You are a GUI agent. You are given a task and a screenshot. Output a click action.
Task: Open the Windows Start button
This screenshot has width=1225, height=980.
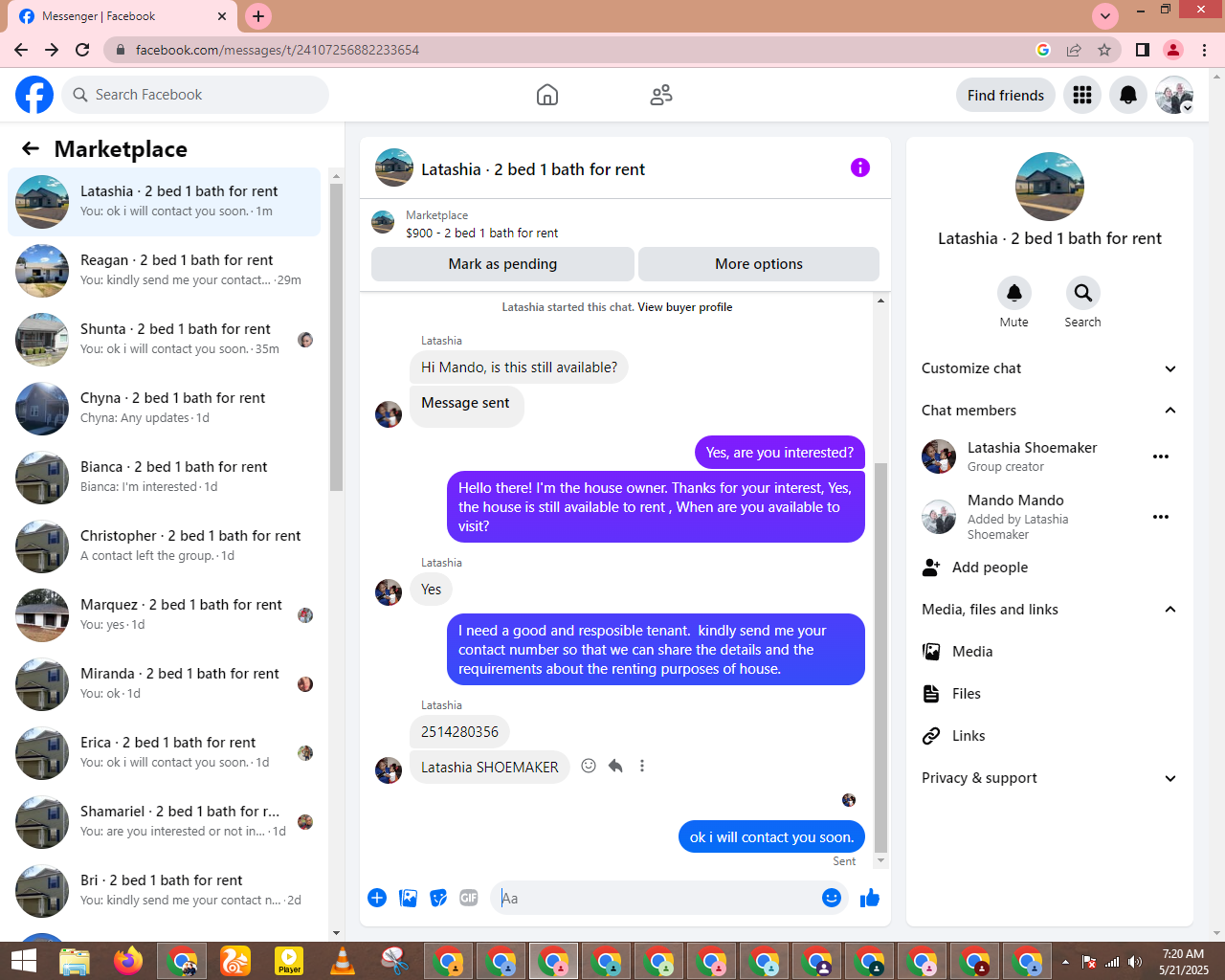point(23,961)
